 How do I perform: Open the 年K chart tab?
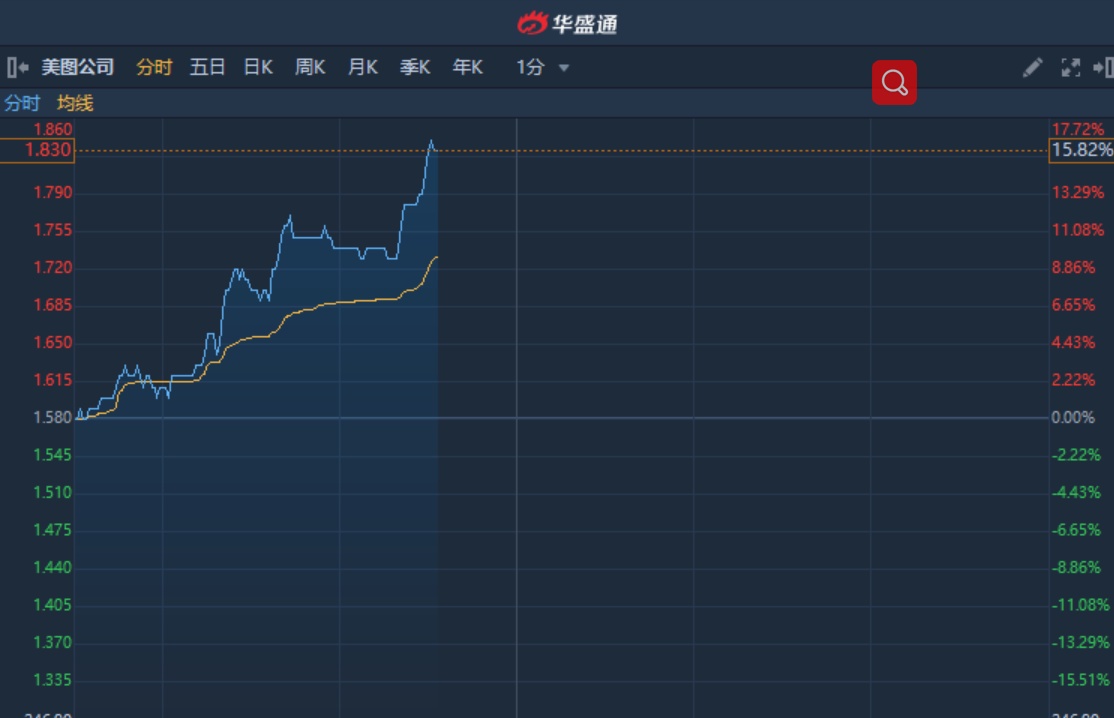click(467, 67)
